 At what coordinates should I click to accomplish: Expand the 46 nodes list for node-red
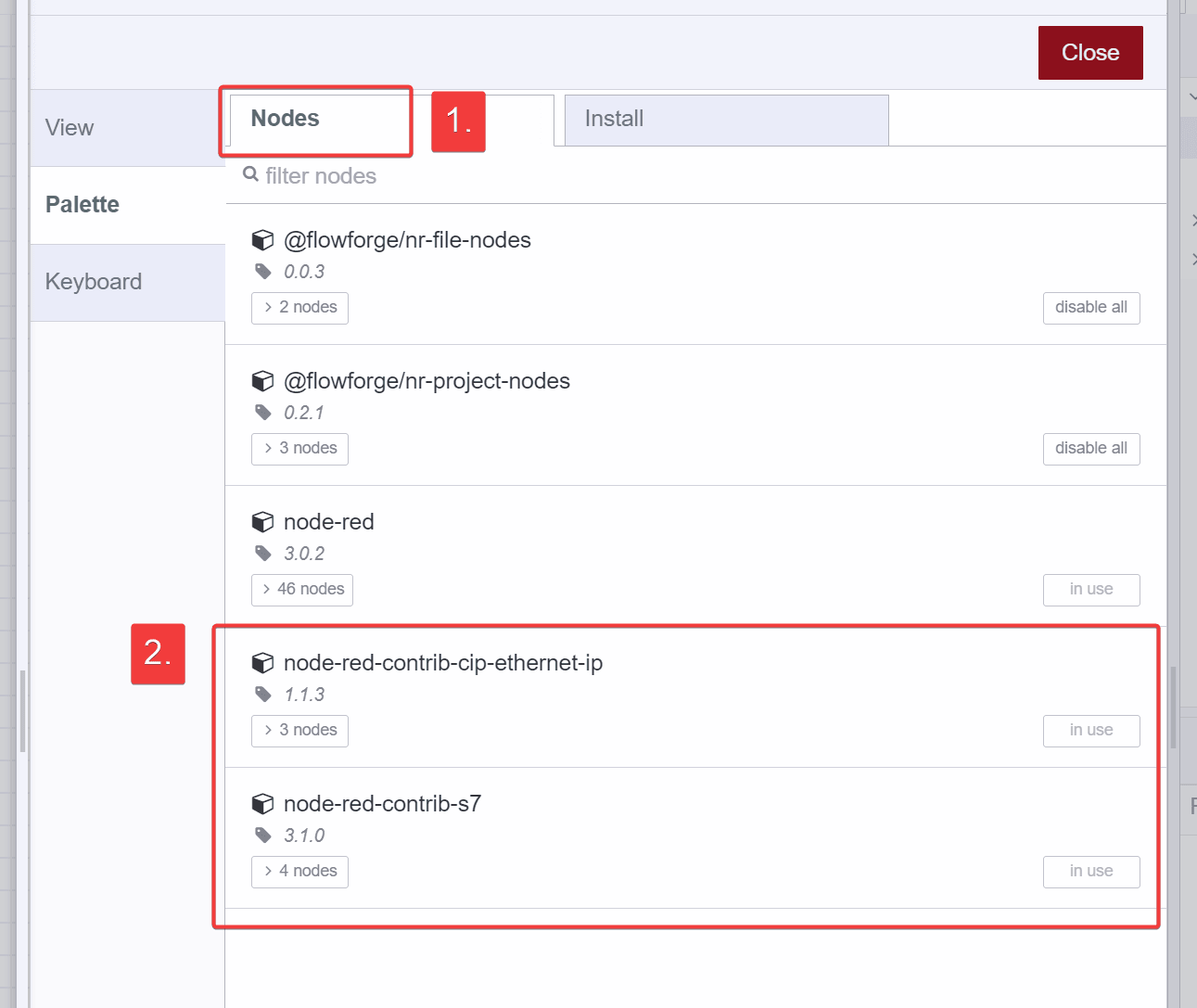click(x=301, y=589)
